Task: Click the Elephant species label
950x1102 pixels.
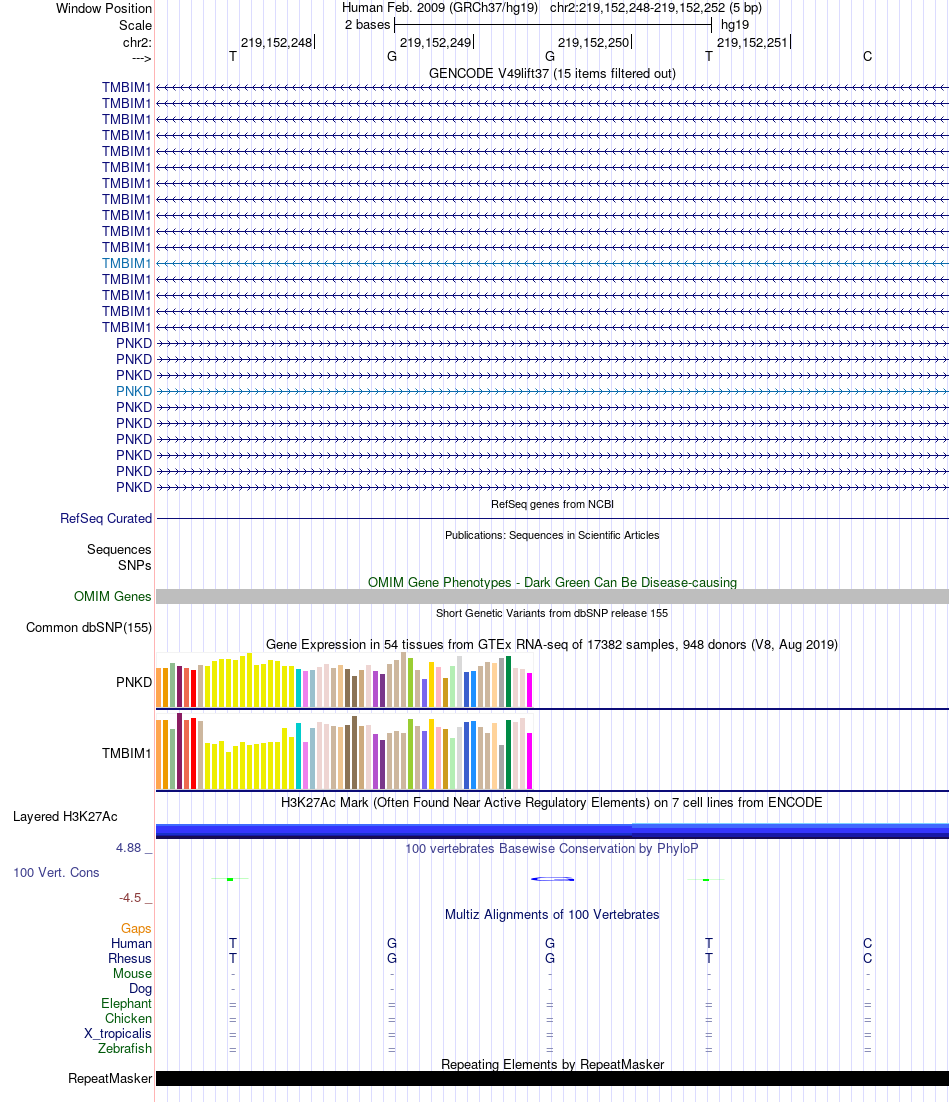Action: (x=126, y=1004)
